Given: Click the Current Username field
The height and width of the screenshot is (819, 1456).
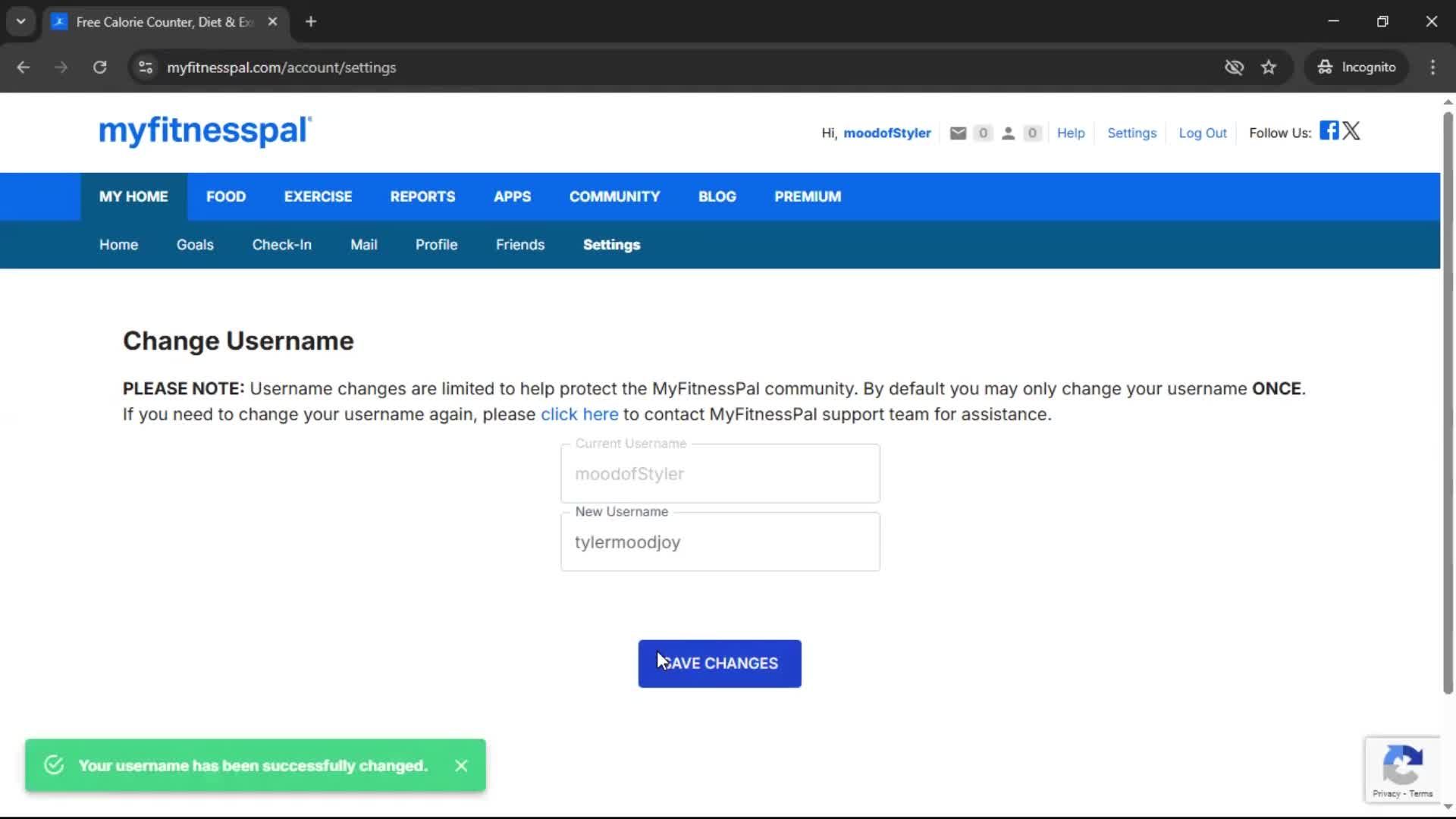Looking at the screenshot, I should 720,473.
